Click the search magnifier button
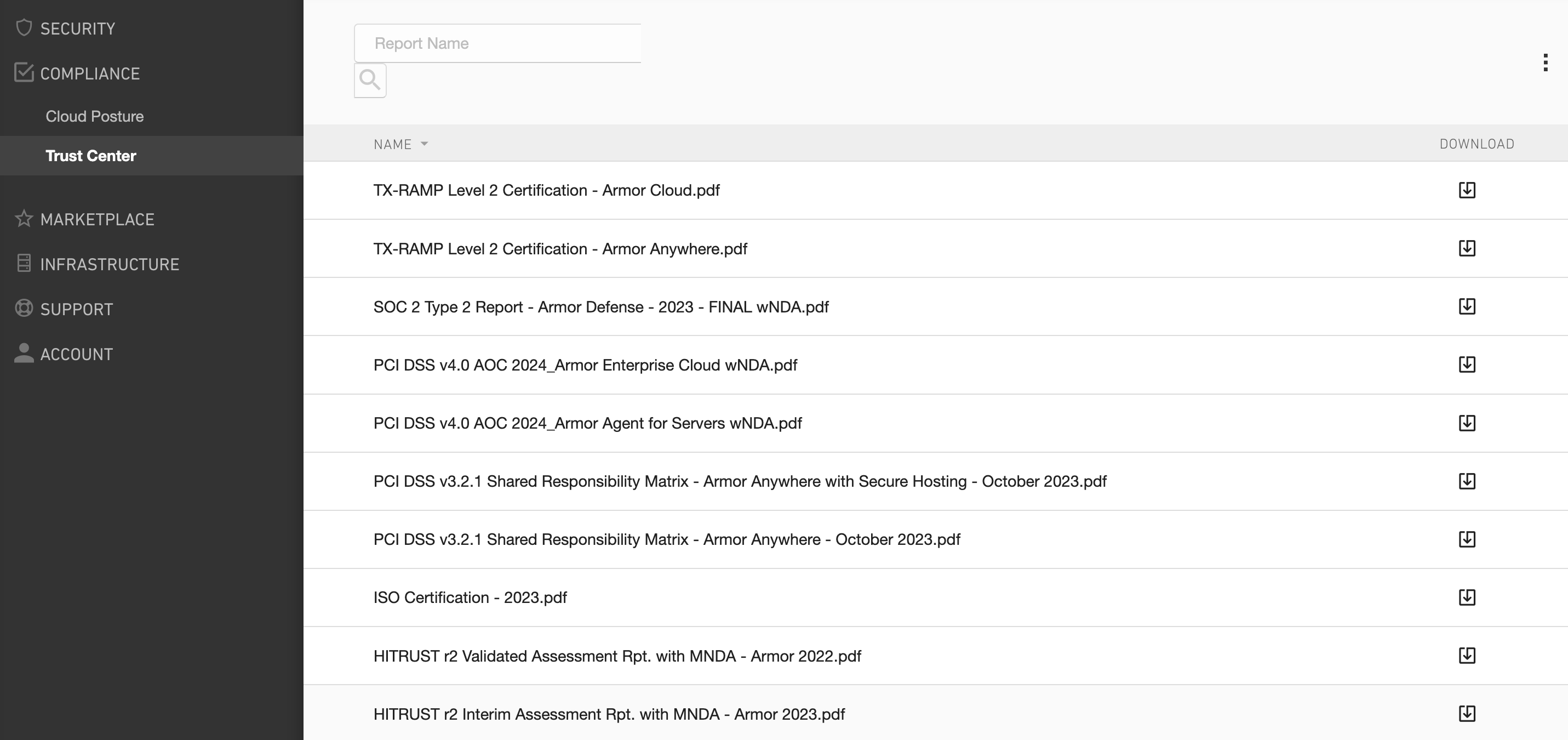The image size is (1568, 740). click(x=370, y=80)
